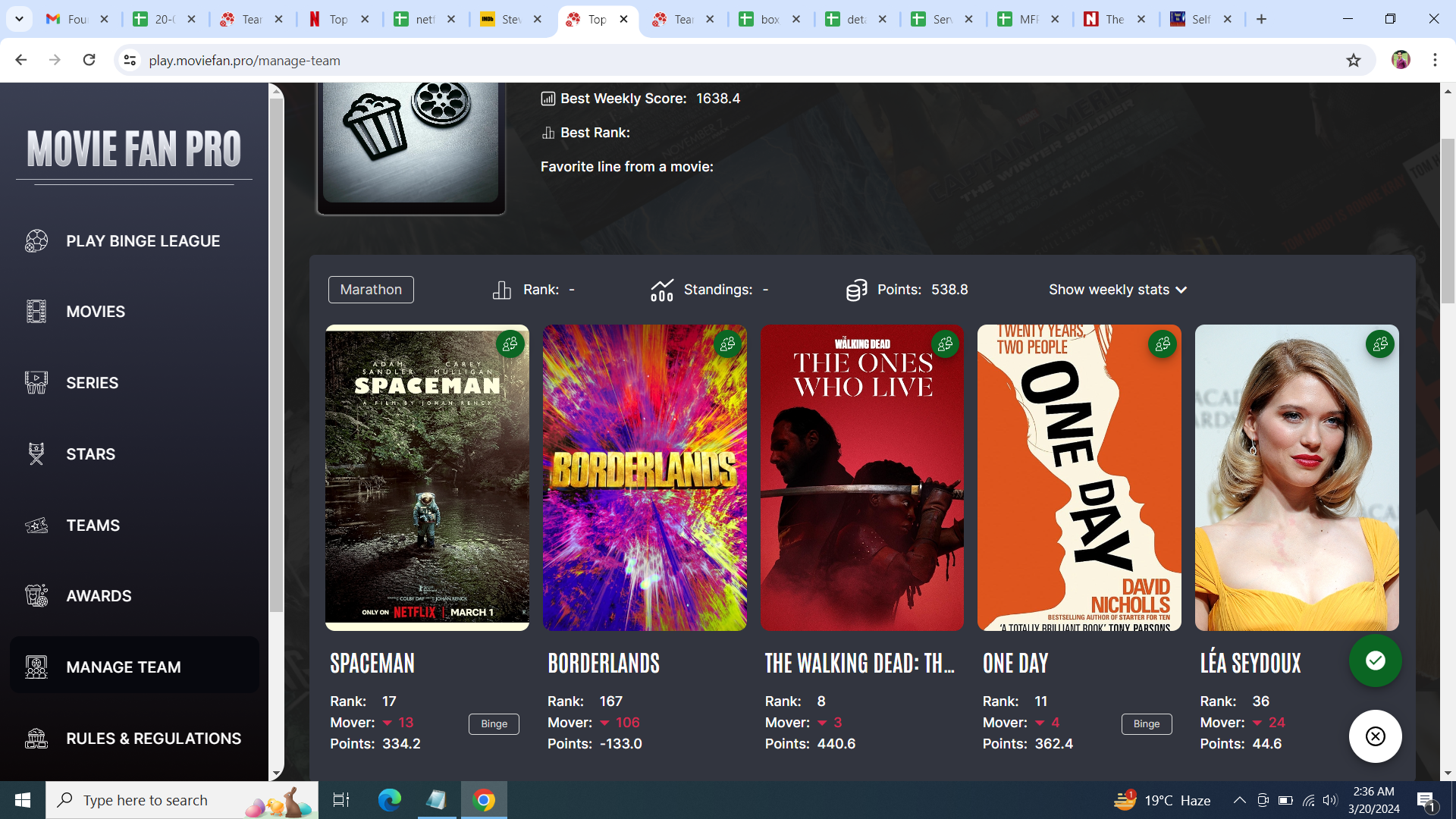The width and height of the screenshot is (1456, 819).
Task: Click the address bar URL field
Action: 743,60
